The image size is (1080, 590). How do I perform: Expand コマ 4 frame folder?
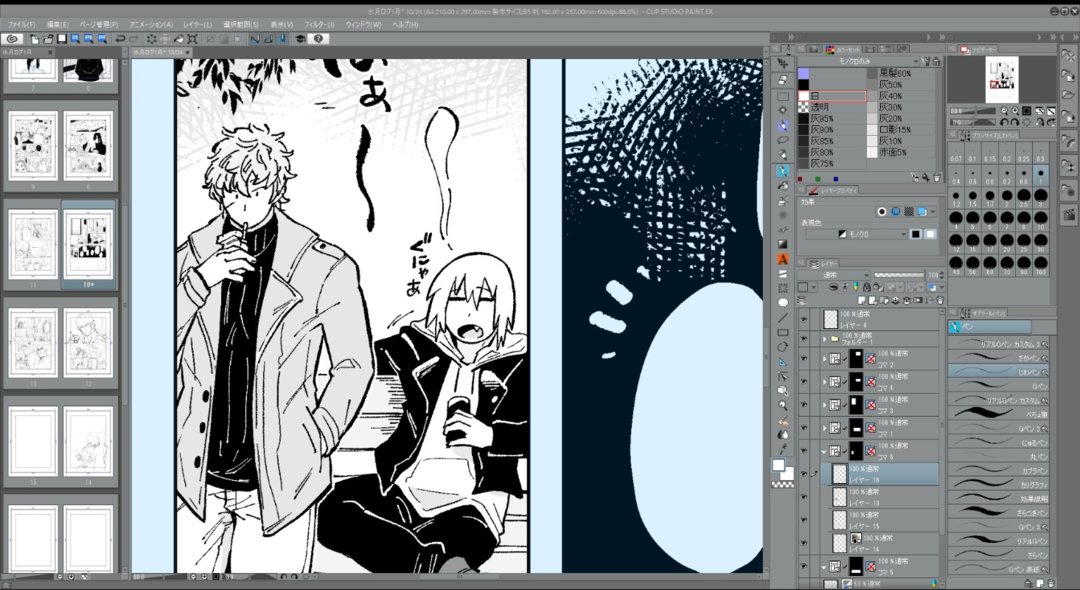coord(824,382)
